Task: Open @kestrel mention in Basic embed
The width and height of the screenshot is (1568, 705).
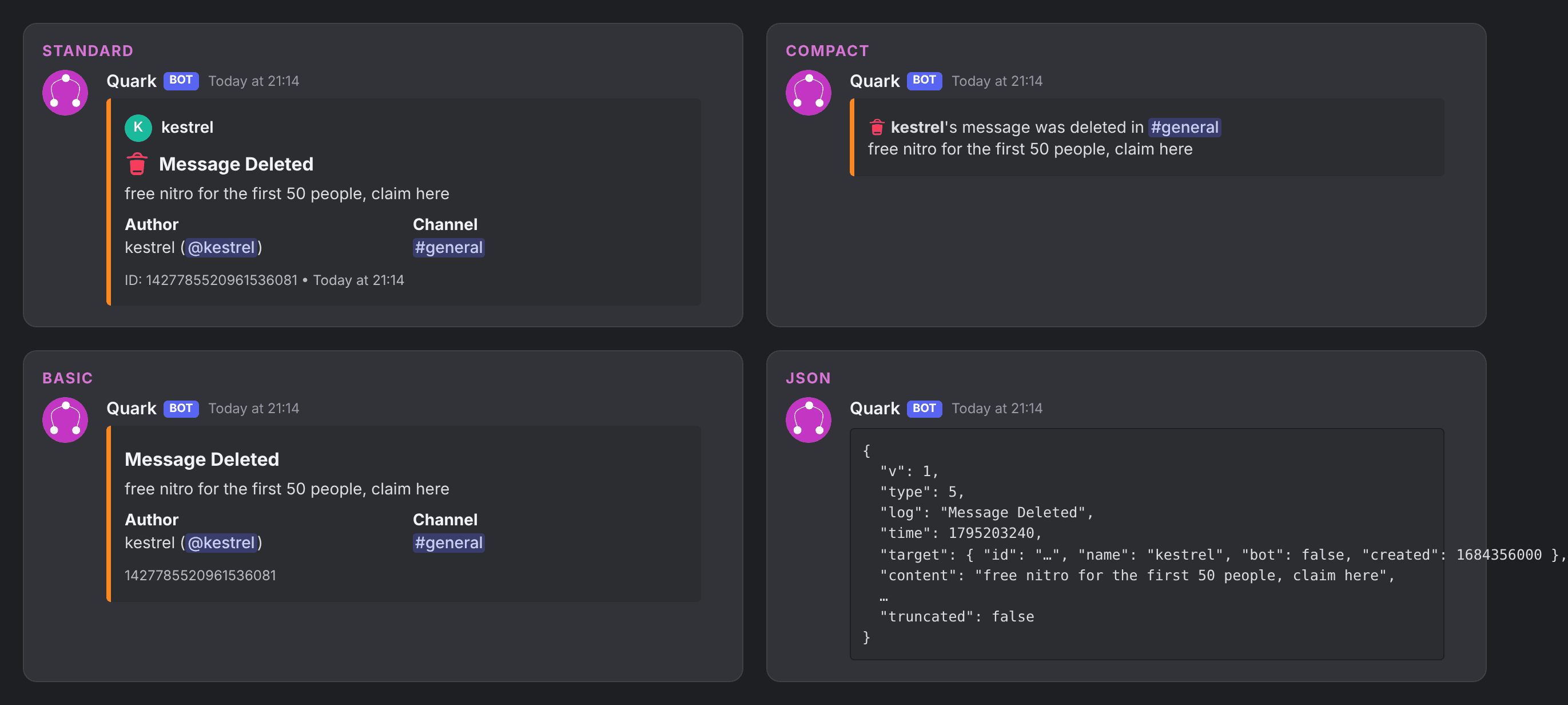Action: [221, 543]
